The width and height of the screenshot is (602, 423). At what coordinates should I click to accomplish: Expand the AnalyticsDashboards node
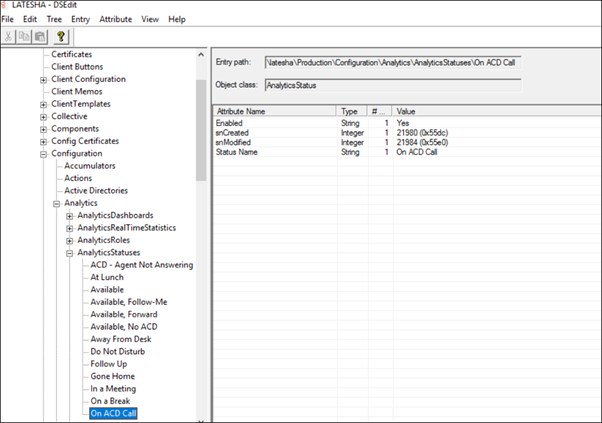[69, 216]
